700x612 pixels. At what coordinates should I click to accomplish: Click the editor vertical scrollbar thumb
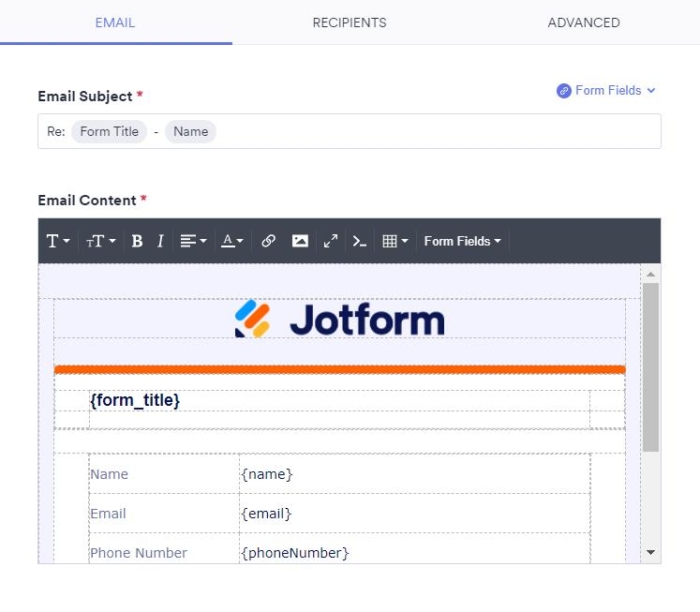pyautogui.click(x=651, y=367)
